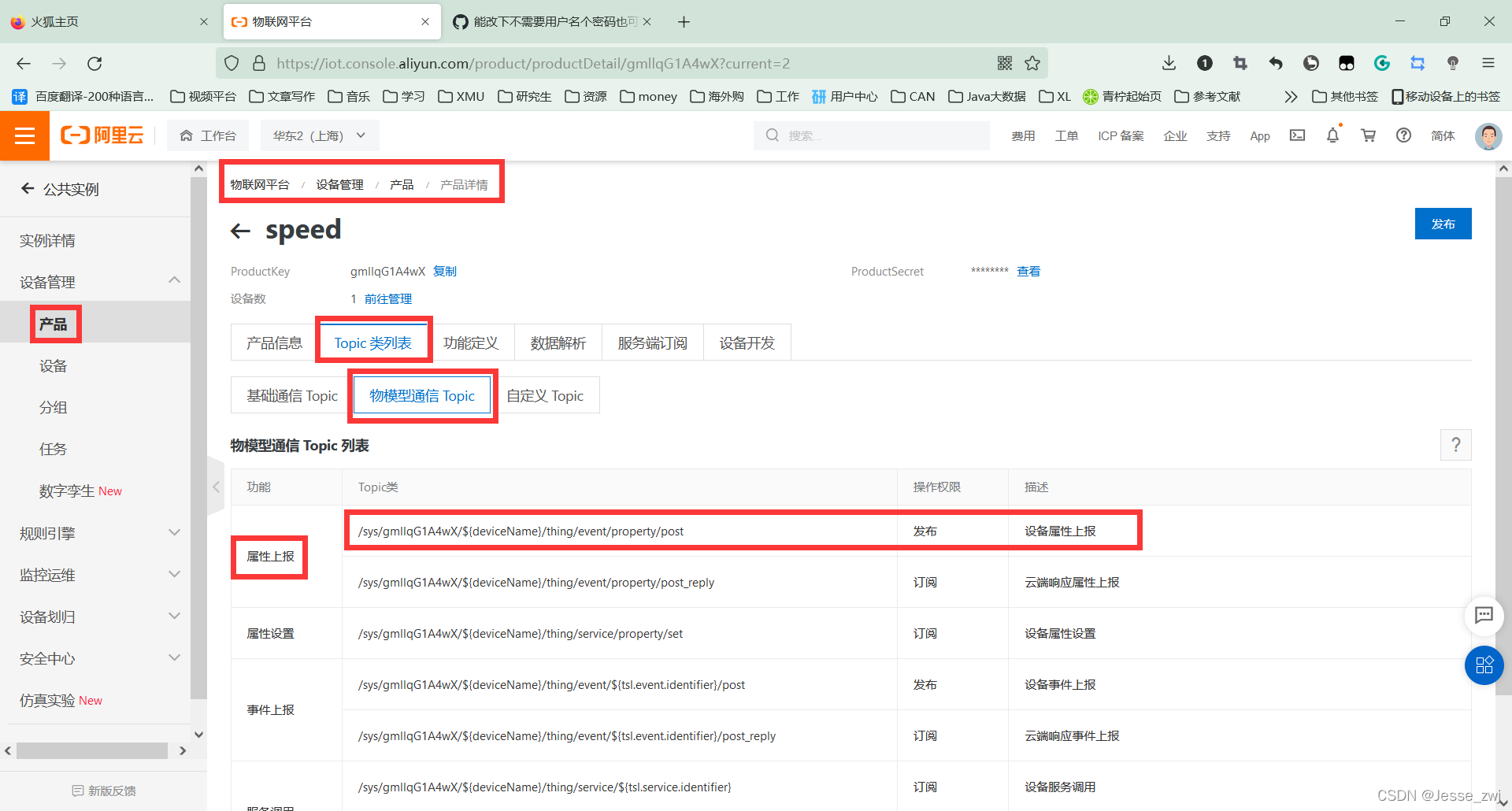Open the shopping cart icon
Screen dimensions: 1512x811
1368,135
